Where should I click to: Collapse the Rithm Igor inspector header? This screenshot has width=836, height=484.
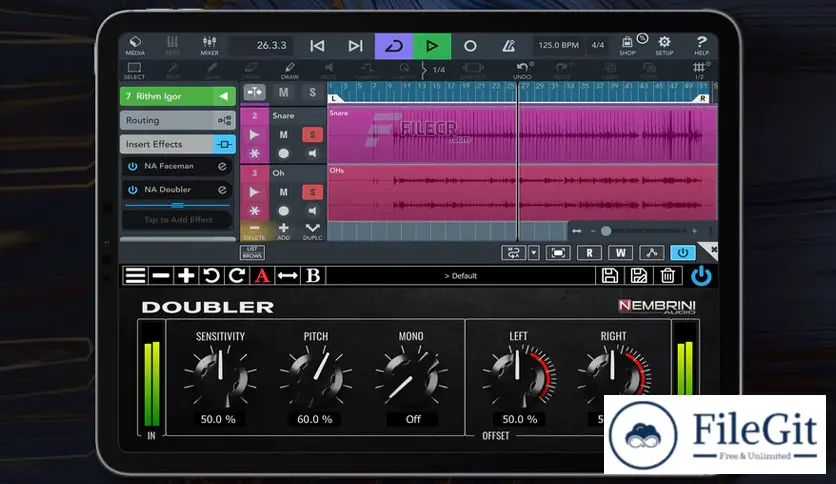178,96
